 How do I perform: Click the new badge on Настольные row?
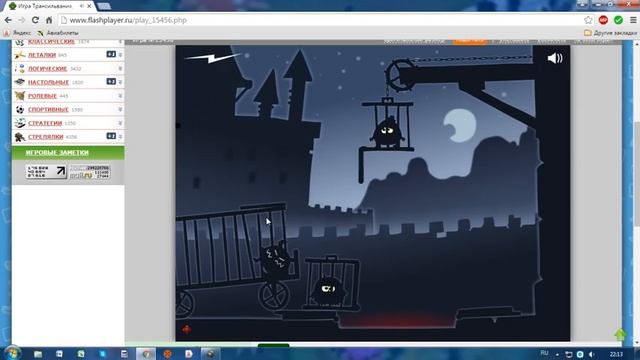coord(111,82)
